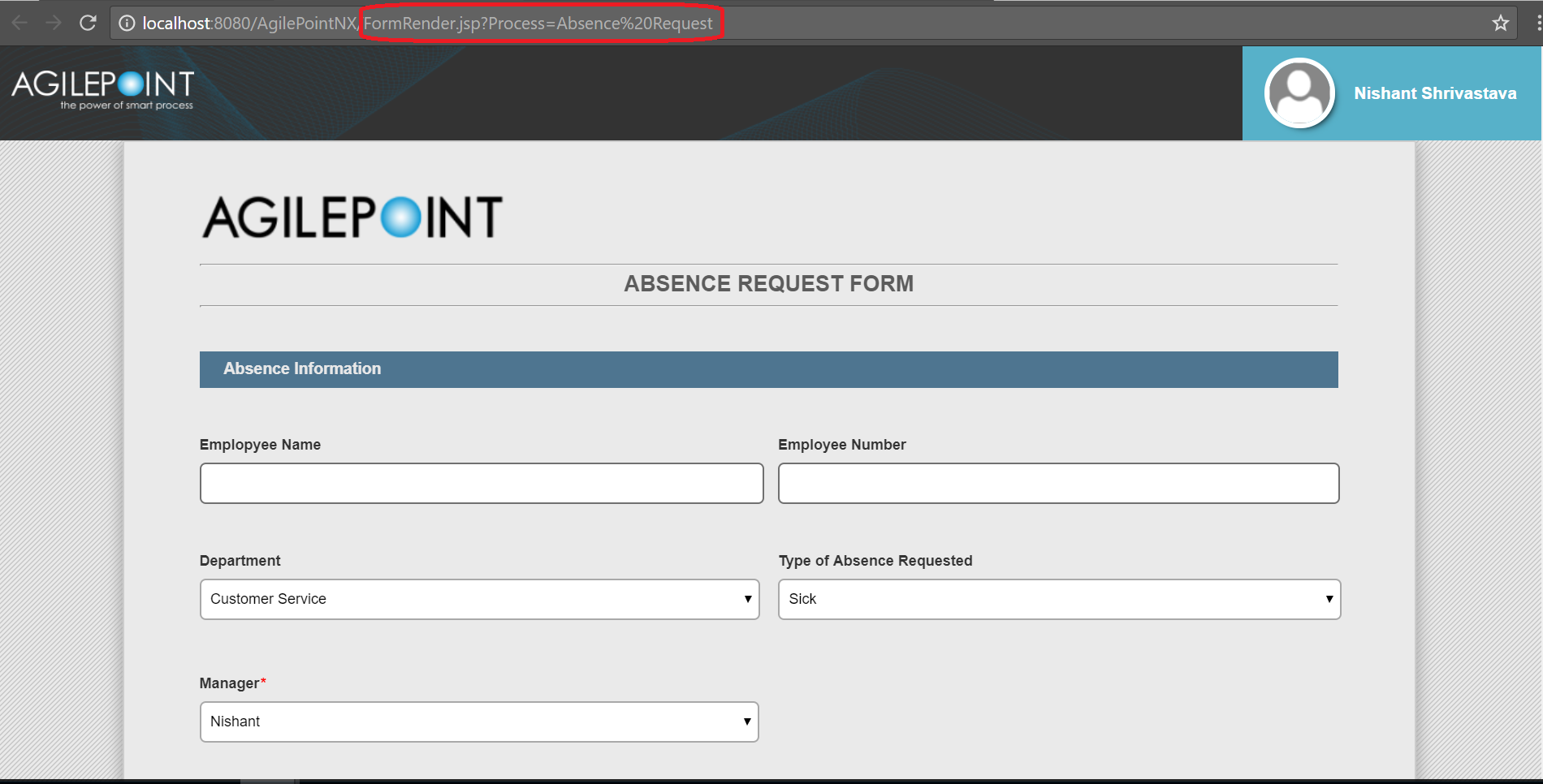Reload the current page
Screen dimensions: 1543x784
[88, 23]
